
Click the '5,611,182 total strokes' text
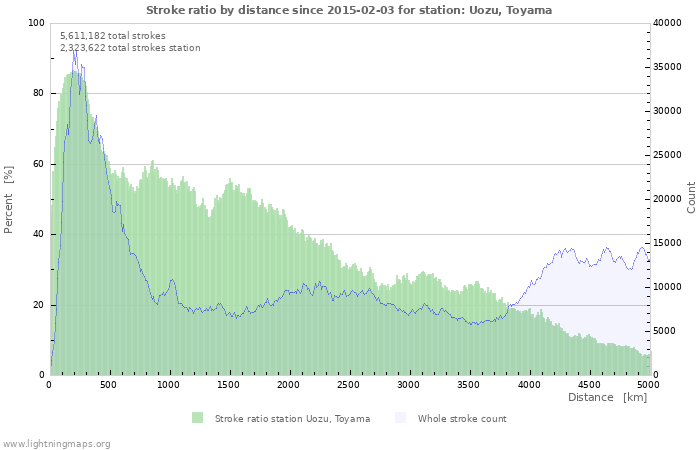point(113,35)
